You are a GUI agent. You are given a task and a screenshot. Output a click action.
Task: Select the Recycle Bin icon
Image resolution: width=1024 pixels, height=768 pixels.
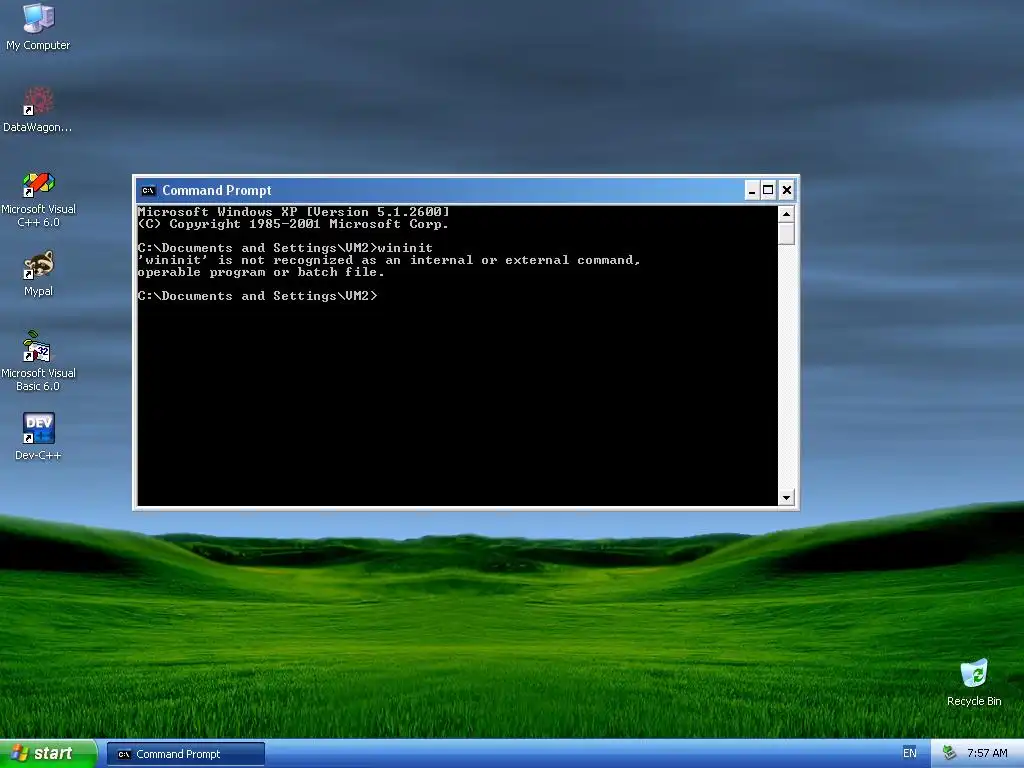[974, 682]
